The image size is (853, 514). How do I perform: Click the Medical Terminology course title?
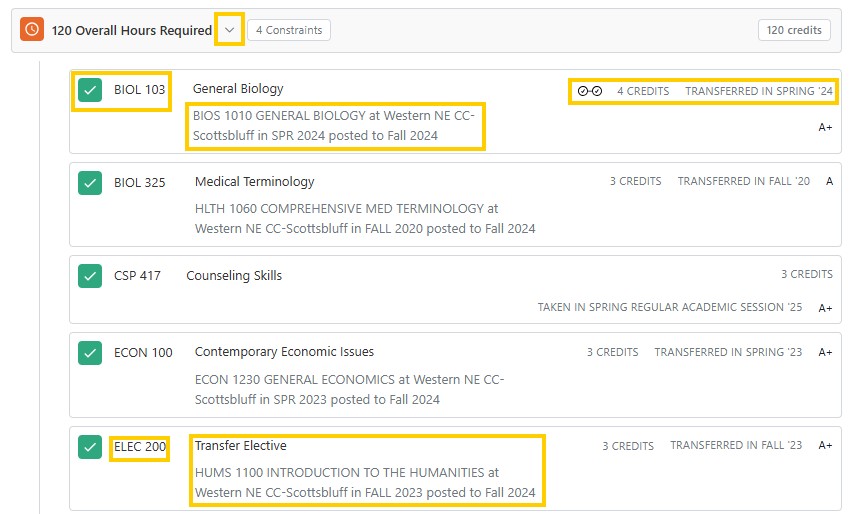tap(255, 182)
